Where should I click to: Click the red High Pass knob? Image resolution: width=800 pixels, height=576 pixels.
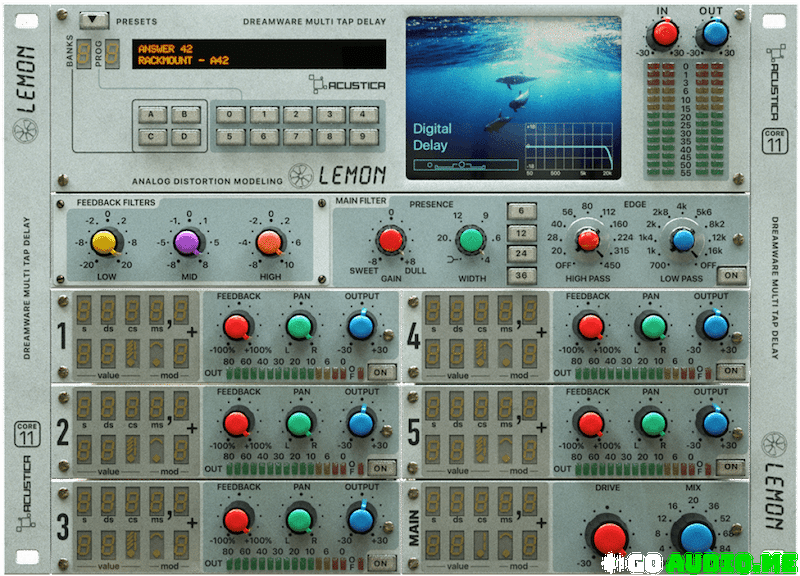588,240
